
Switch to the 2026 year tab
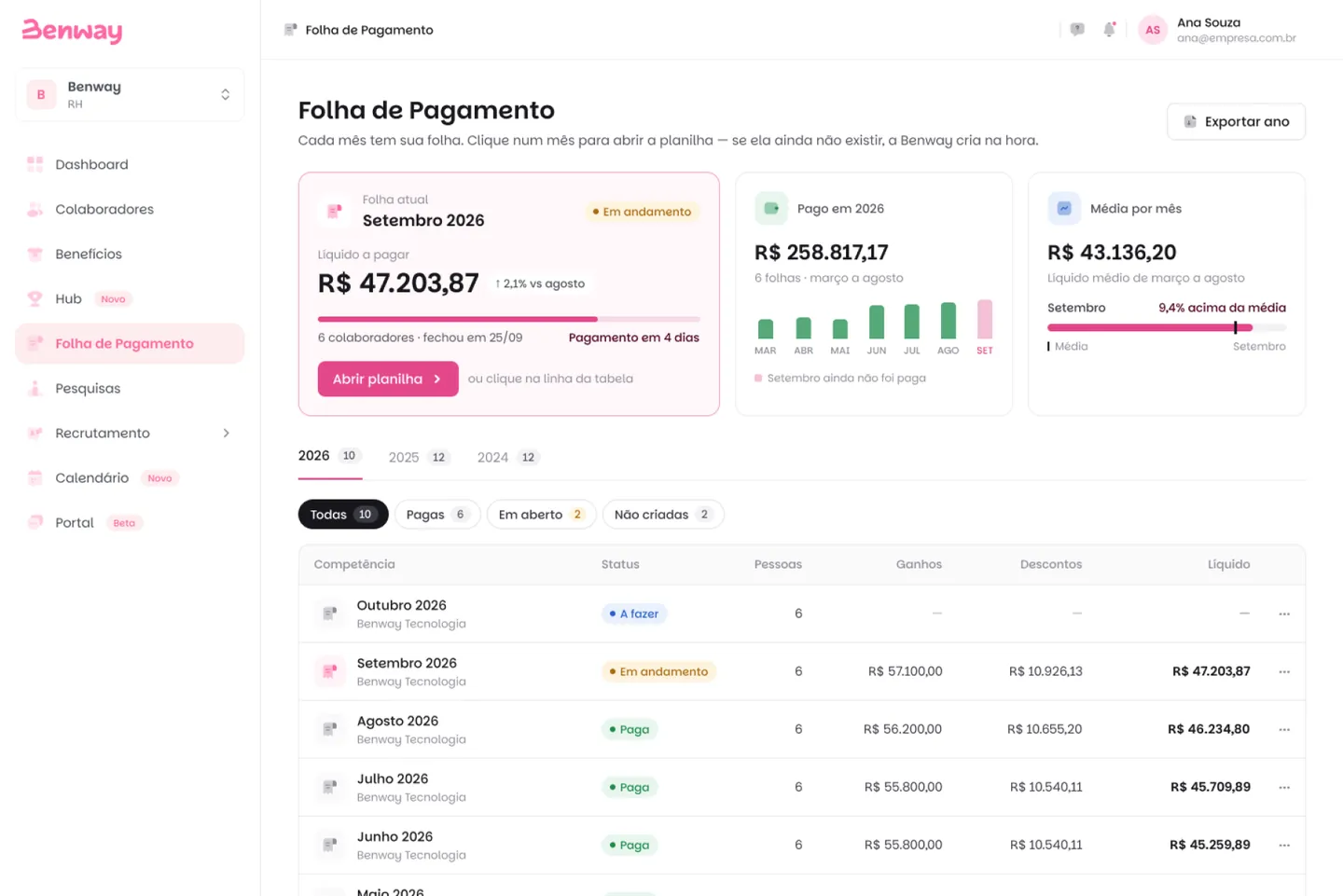click(330, 456)
